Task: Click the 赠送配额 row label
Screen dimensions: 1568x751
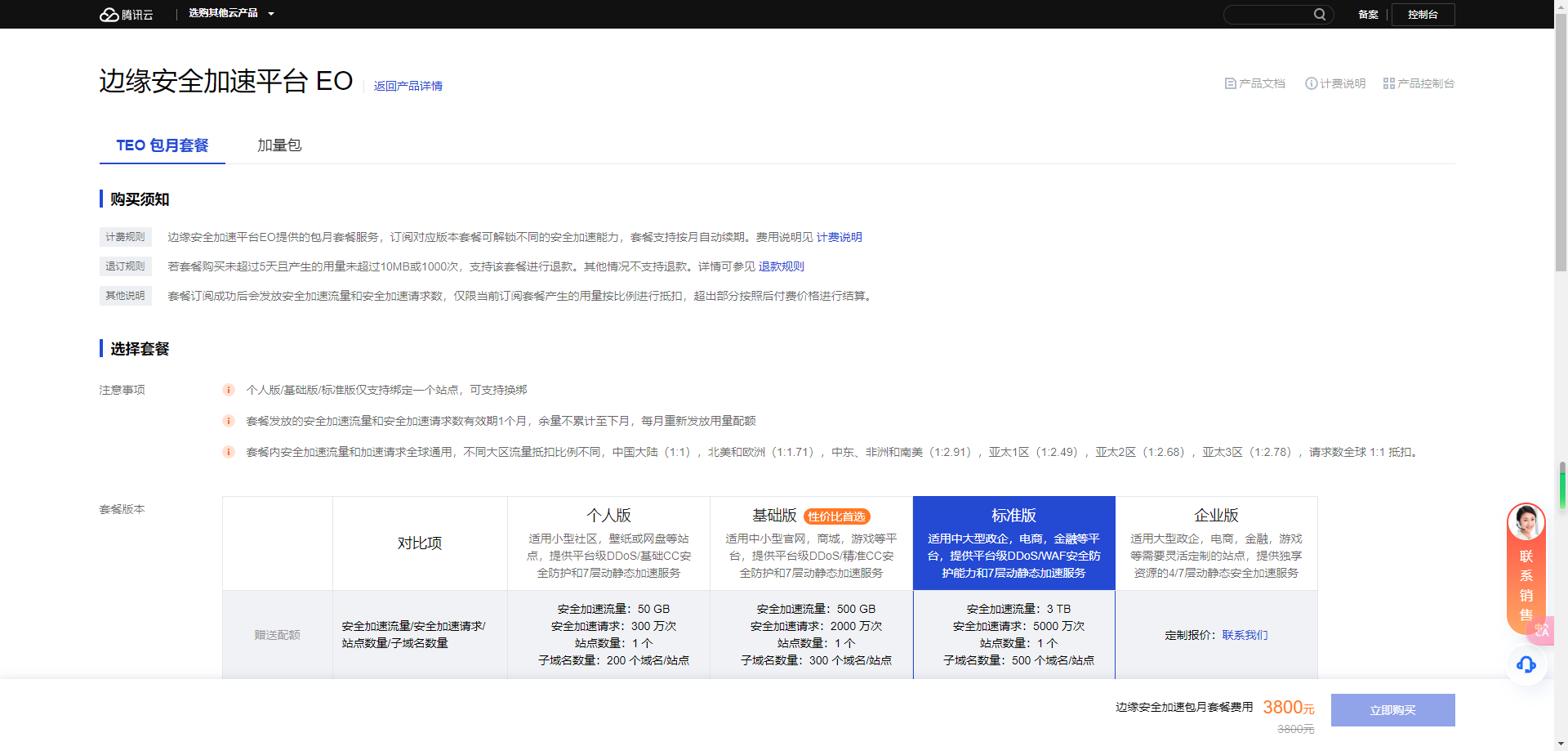Action: pyautogui.click(x=278, y=635)
